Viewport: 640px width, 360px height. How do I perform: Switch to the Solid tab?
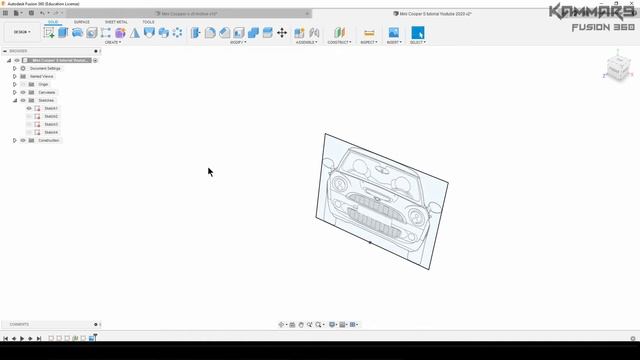53,22
